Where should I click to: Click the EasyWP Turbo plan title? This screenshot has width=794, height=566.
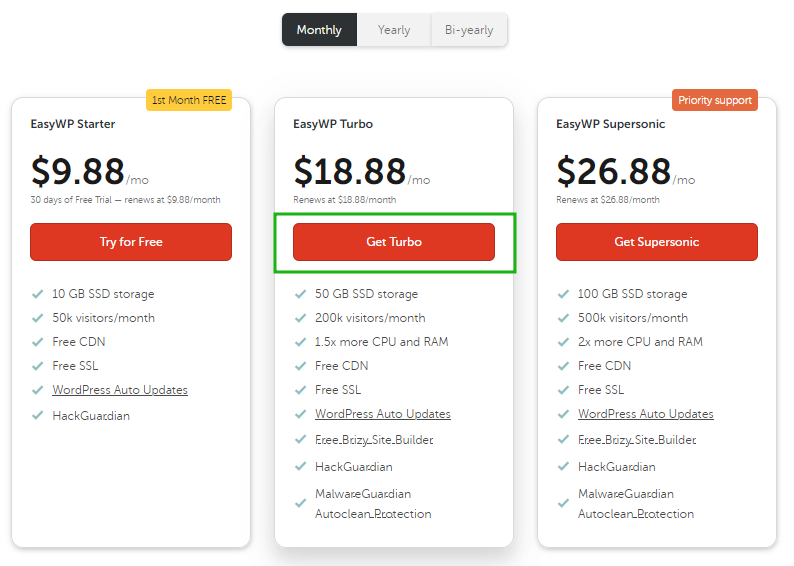tap(333, 124)
